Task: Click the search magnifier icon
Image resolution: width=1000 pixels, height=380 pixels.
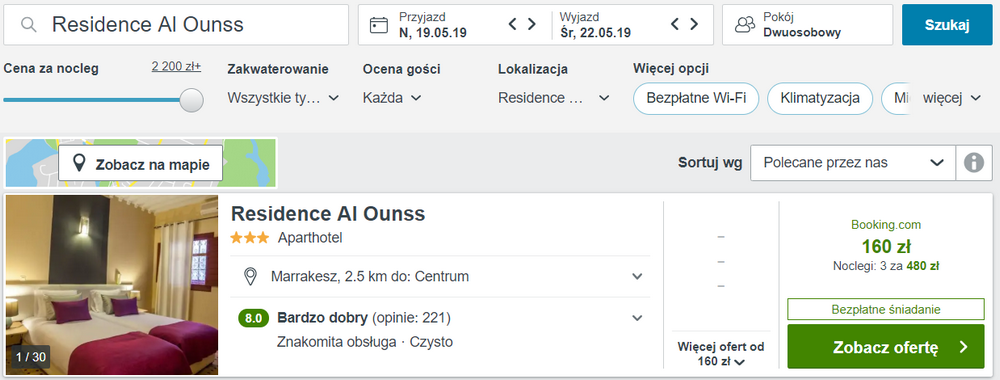Action: tap(29, 25)
